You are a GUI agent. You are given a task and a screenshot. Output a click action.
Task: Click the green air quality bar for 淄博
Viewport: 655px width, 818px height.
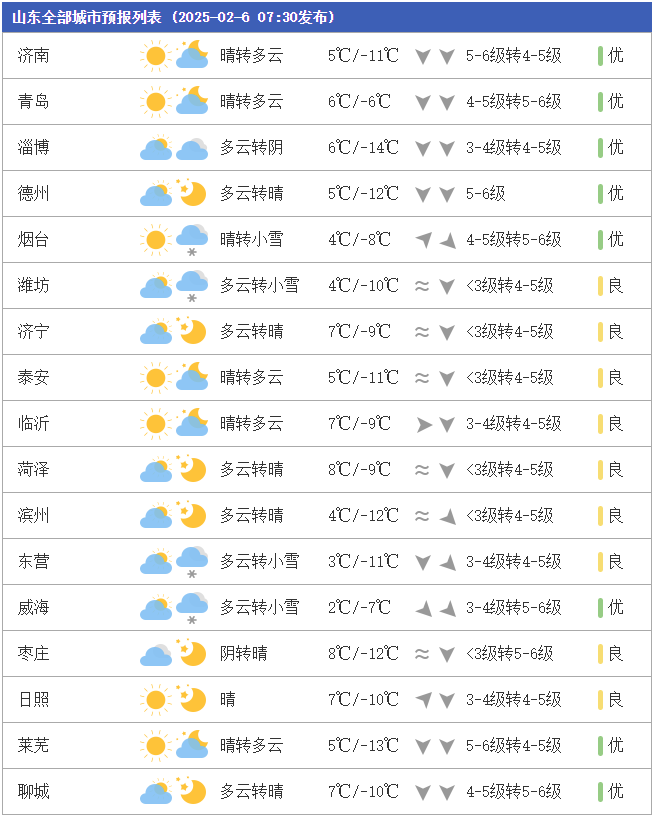coord(600,148)
